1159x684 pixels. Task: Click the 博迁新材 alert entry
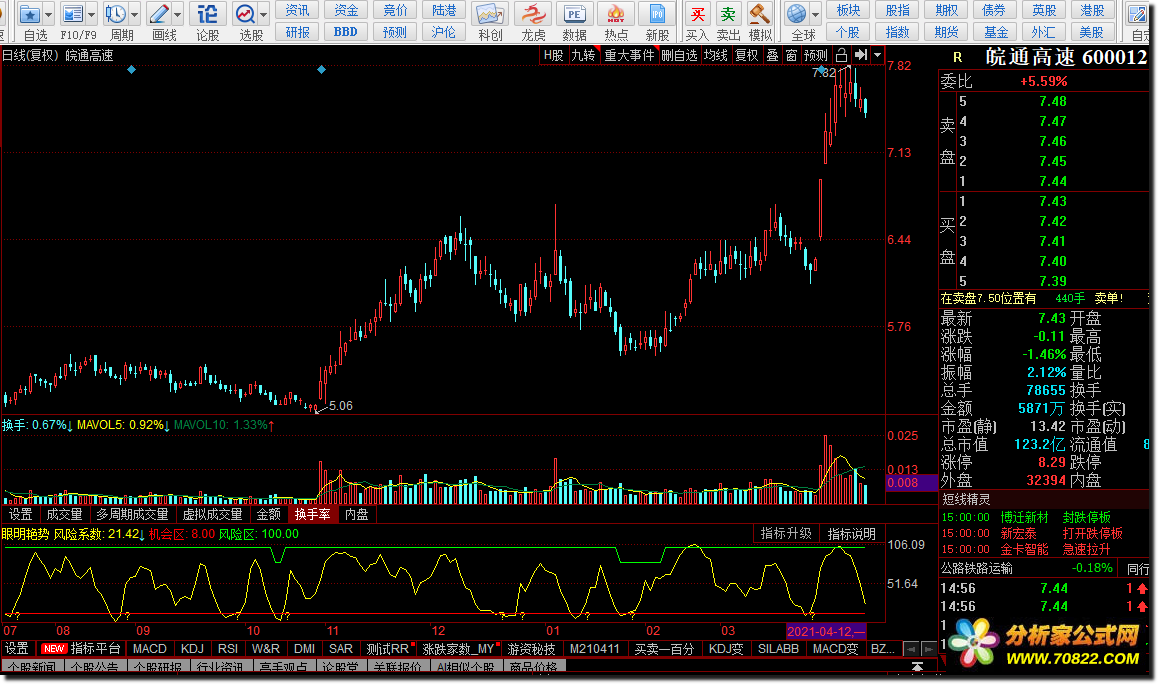click(1024, 518)
